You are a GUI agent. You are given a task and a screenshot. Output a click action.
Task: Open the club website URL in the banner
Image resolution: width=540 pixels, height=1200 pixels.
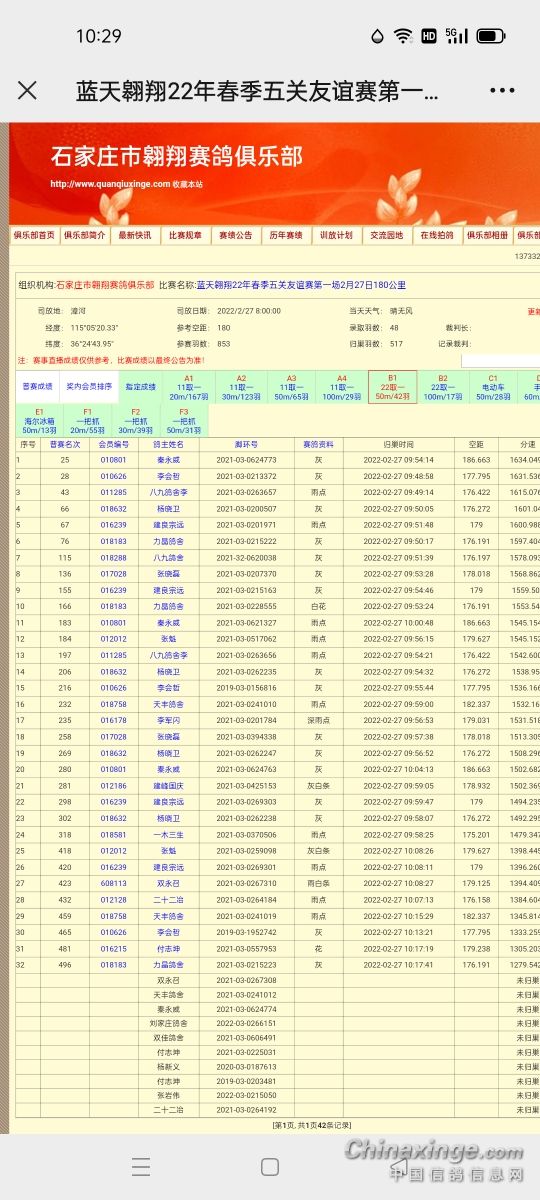110,183
